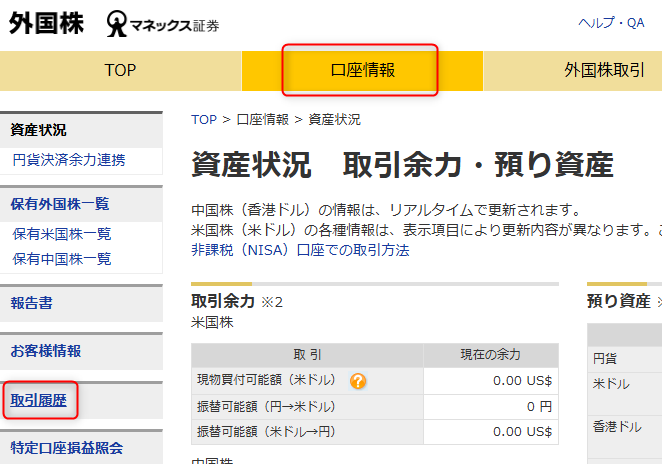
Task: Click the 資産状況 取引余力・預り資産 page heading
Action: (402, 165)
